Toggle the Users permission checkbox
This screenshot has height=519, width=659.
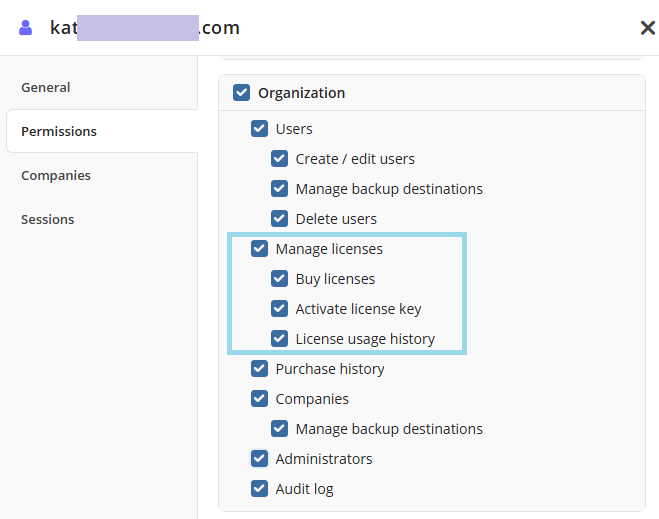pyautogui.click(x=259, y=129)
